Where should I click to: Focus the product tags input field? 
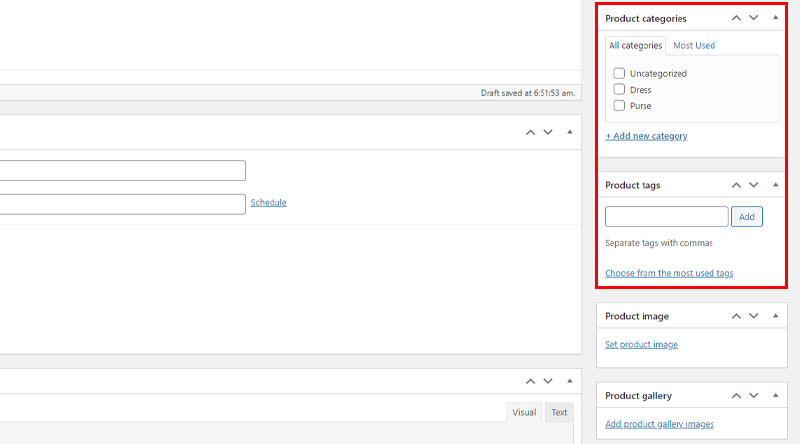pos(667,216)
